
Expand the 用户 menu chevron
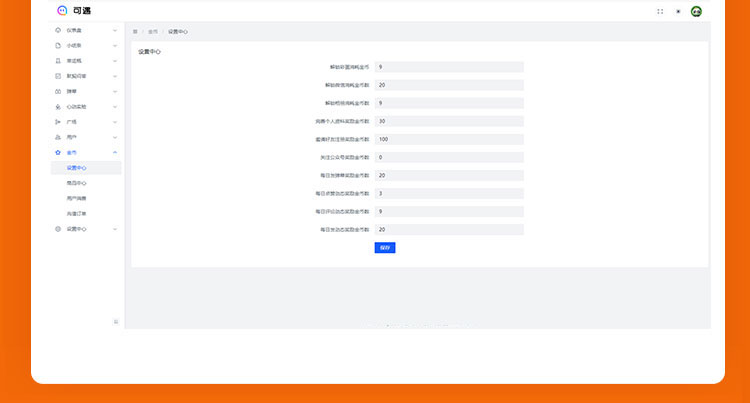[x=115, y=137]
